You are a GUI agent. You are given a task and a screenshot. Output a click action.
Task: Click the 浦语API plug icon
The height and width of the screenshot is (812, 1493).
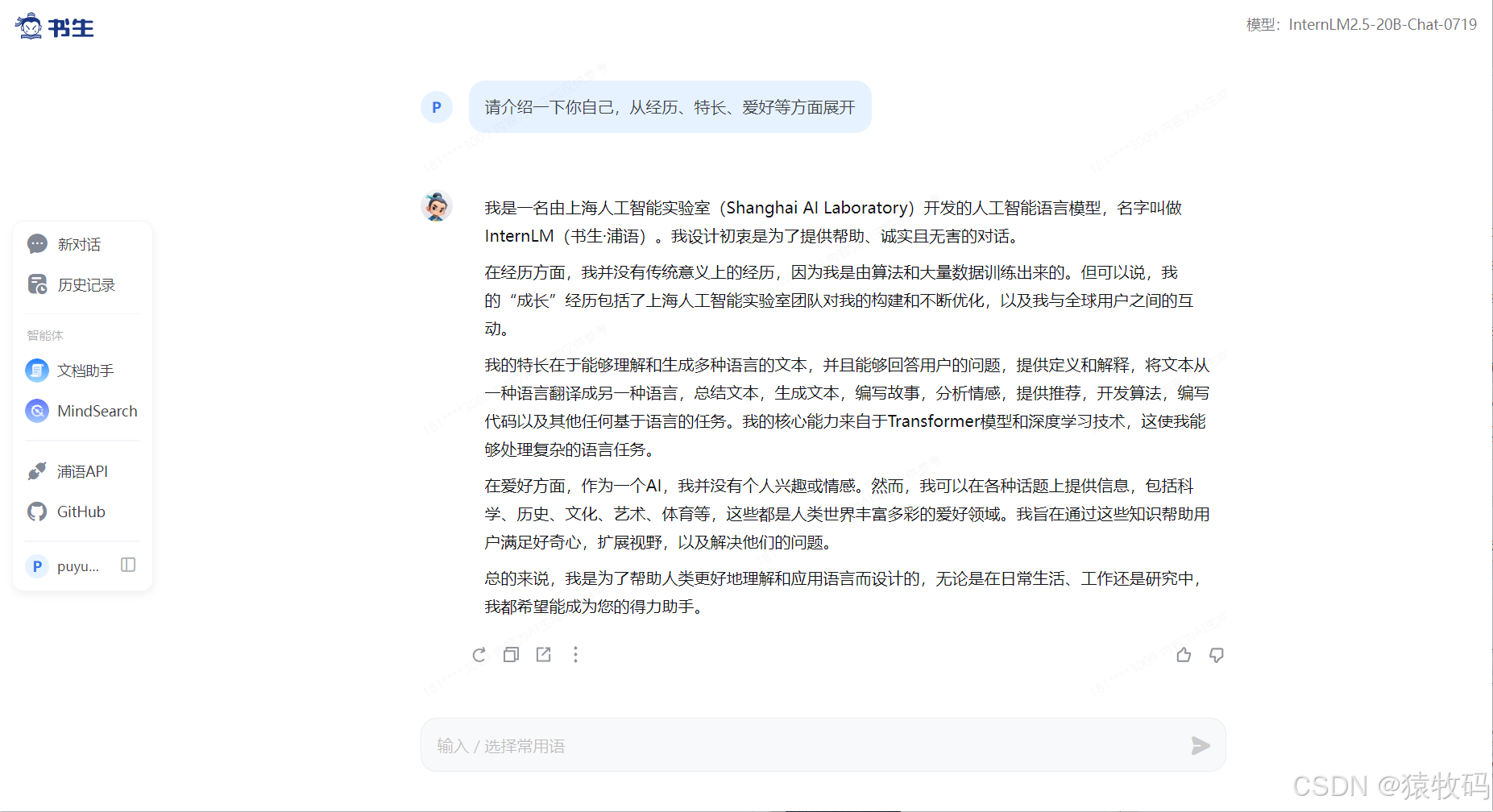(37, 471)
